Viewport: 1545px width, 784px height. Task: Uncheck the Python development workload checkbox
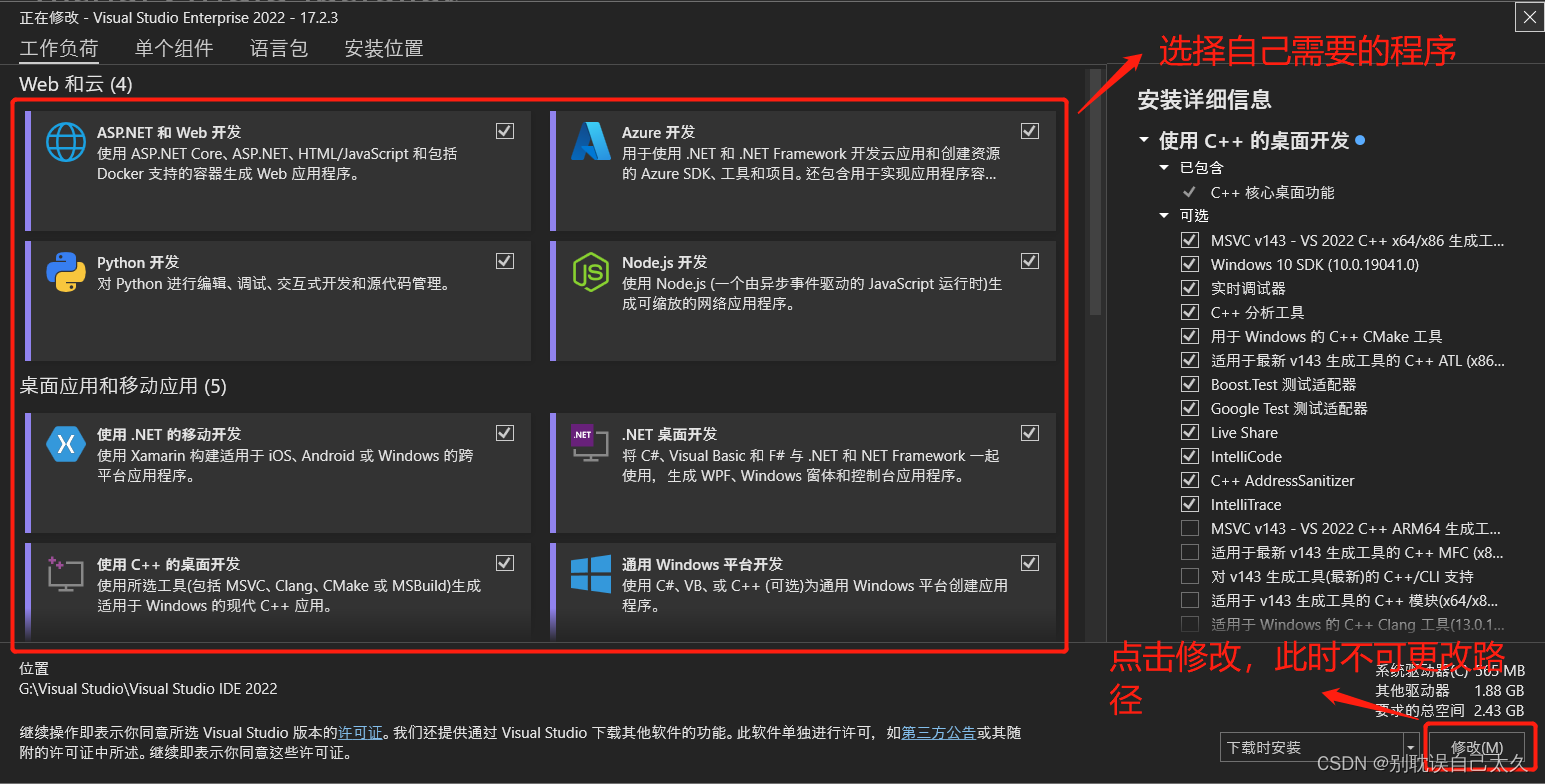(505, 261)
